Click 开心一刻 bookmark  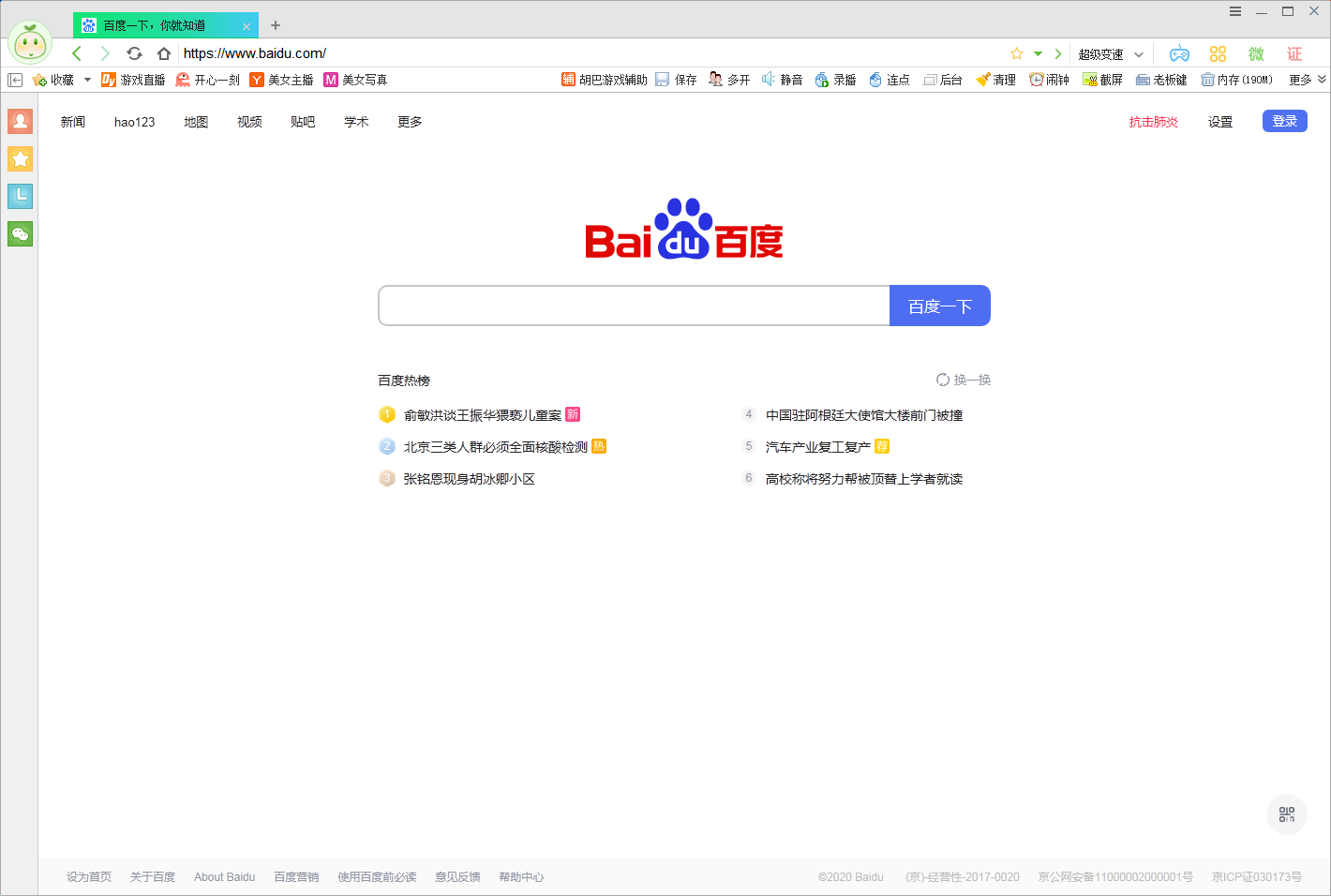[x=208, y=80]
